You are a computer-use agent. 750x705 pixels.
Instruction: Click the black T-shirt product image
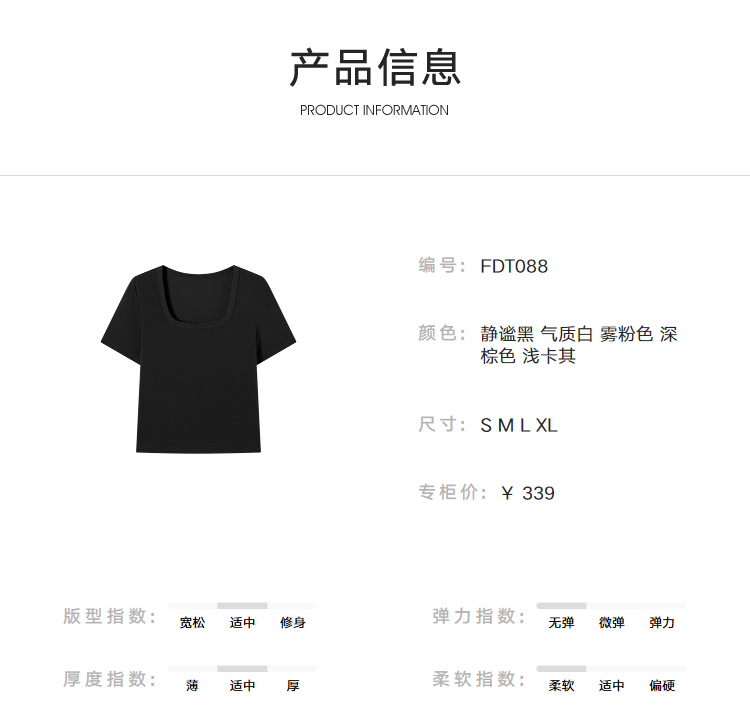pyautogui.click(x=199, y=359)
